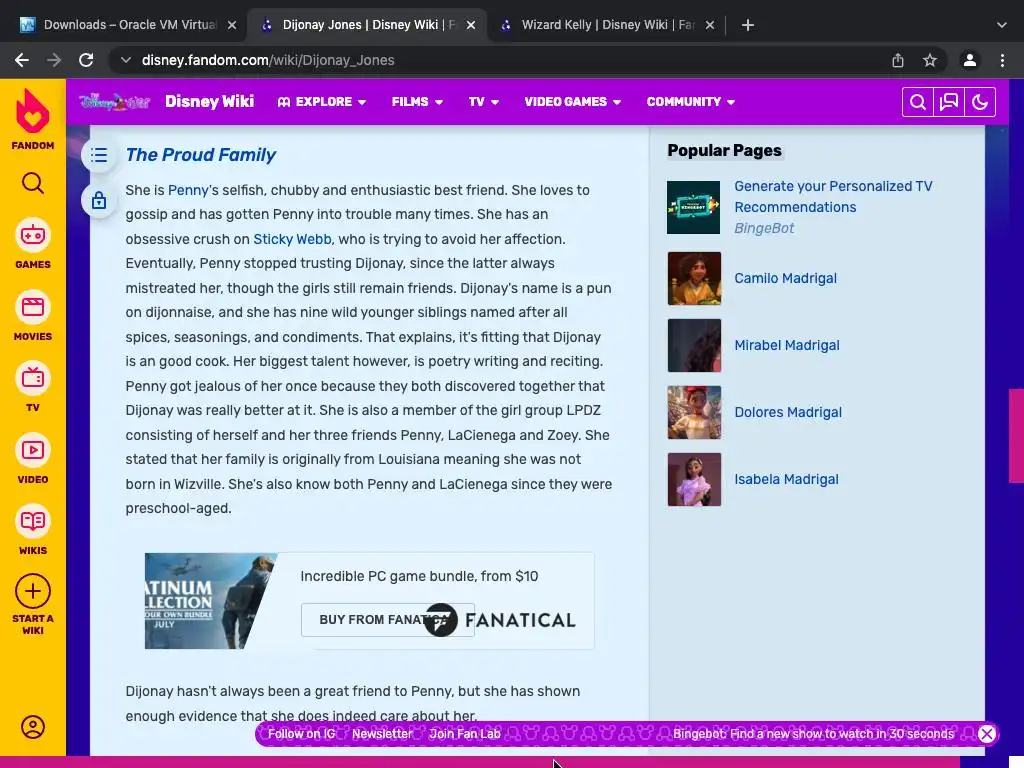
Task: Close the Wizard Kelly tab
Action: coord(710,25)
